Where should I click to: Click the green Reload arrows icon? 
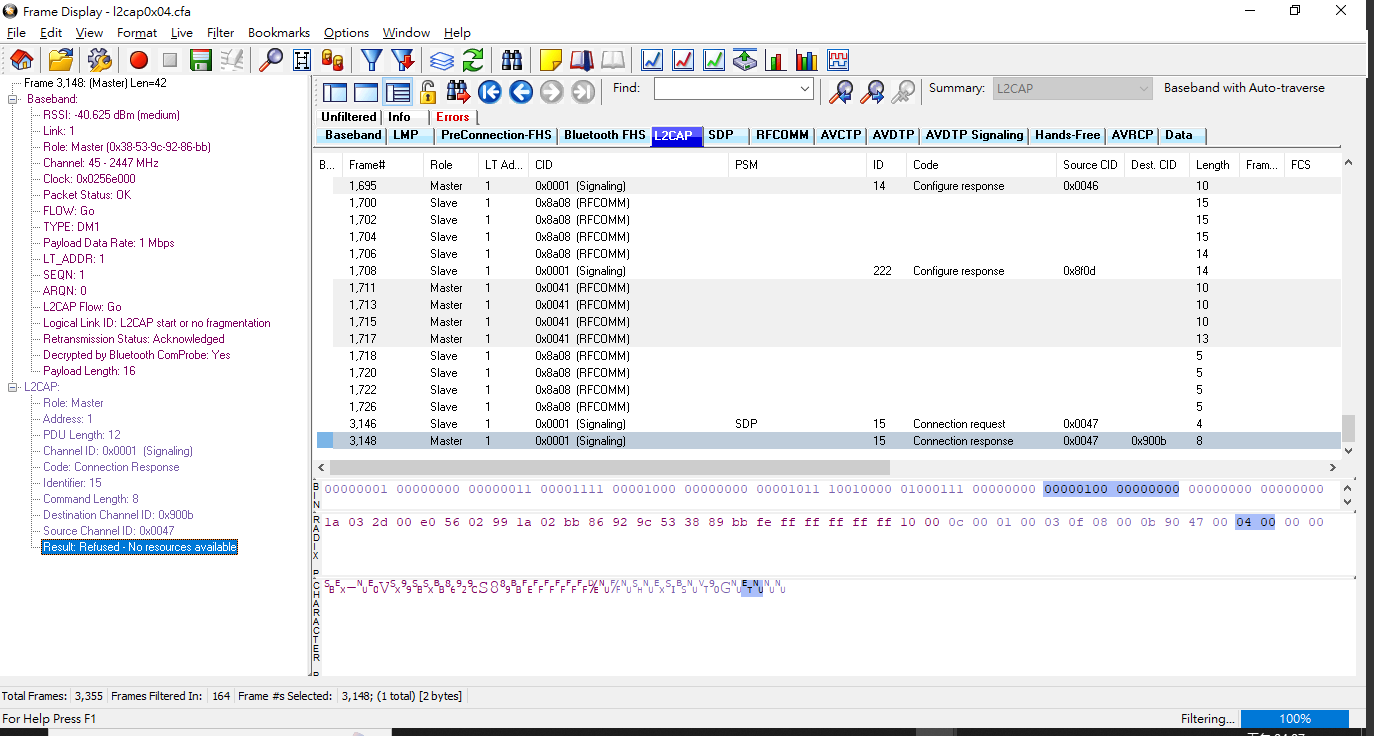click(473, 60)
